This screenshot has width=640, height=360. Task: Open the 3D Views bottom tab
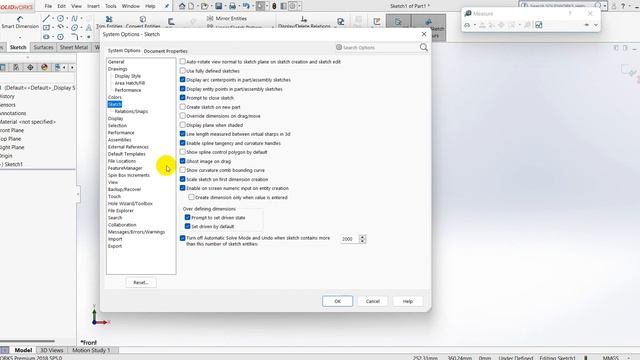pyautogui.click(x=52, y=350)
